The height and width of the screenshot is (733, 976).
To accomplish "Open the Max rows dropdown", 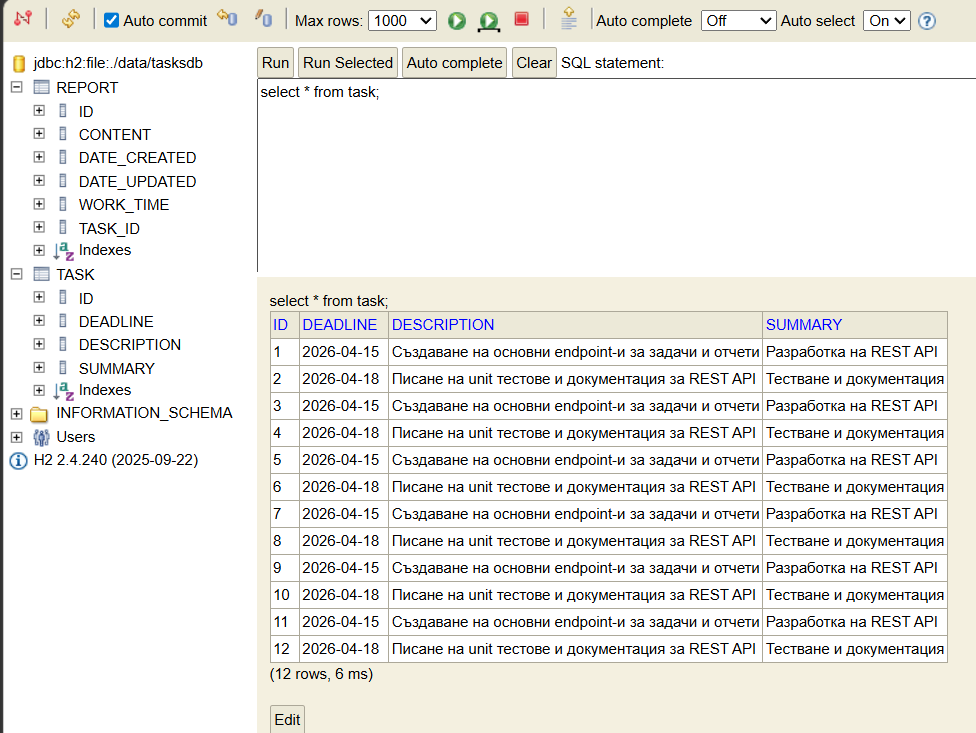I will pos(402,20).
